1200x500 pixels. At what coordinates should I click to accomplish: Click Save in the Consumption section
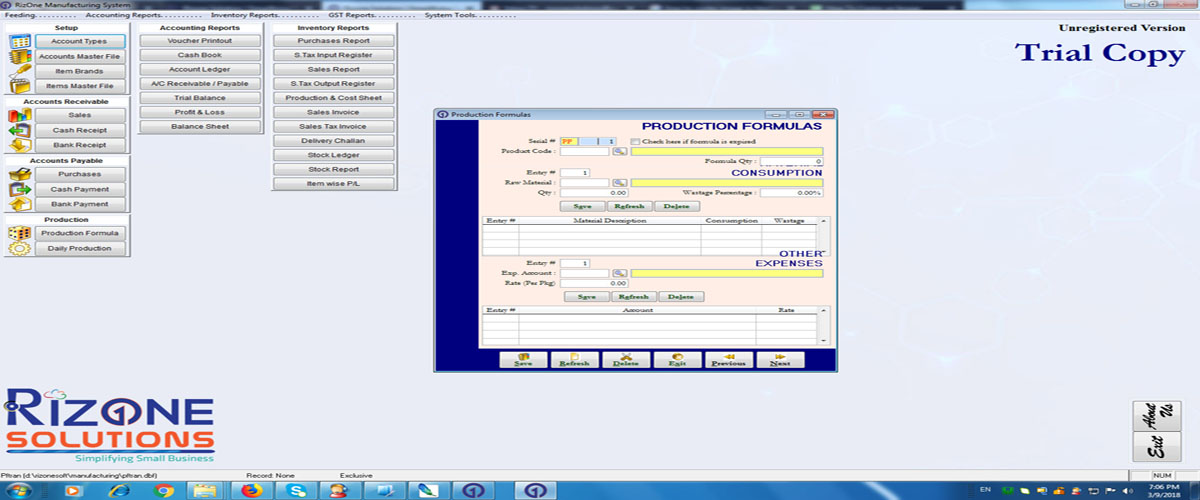(581, 206)
